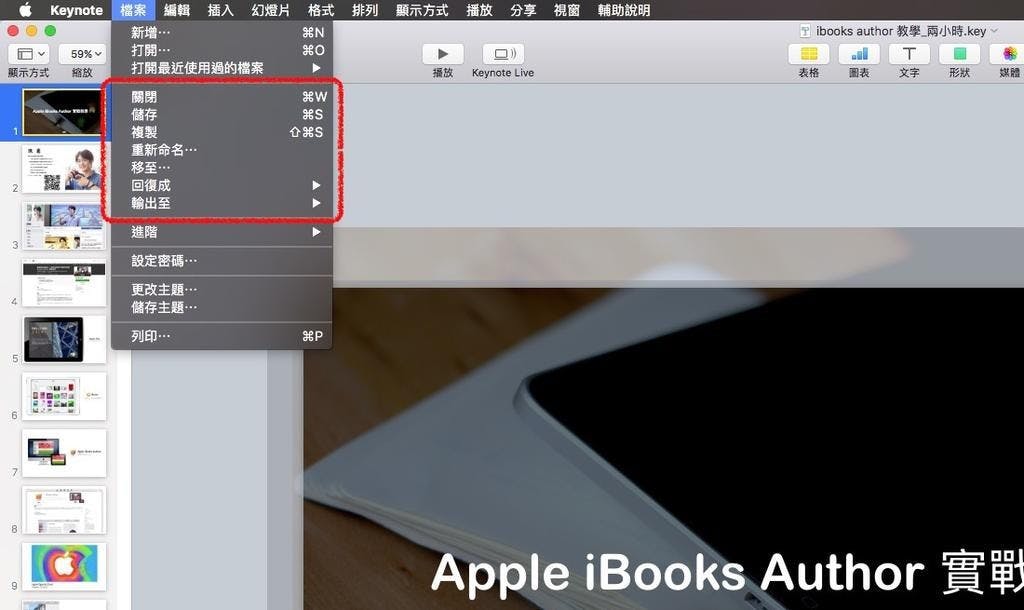The height and width of the screenshot is (610, 1024).
Task: Select slide 8 thumbnail
Action: (x=63, y=509)
